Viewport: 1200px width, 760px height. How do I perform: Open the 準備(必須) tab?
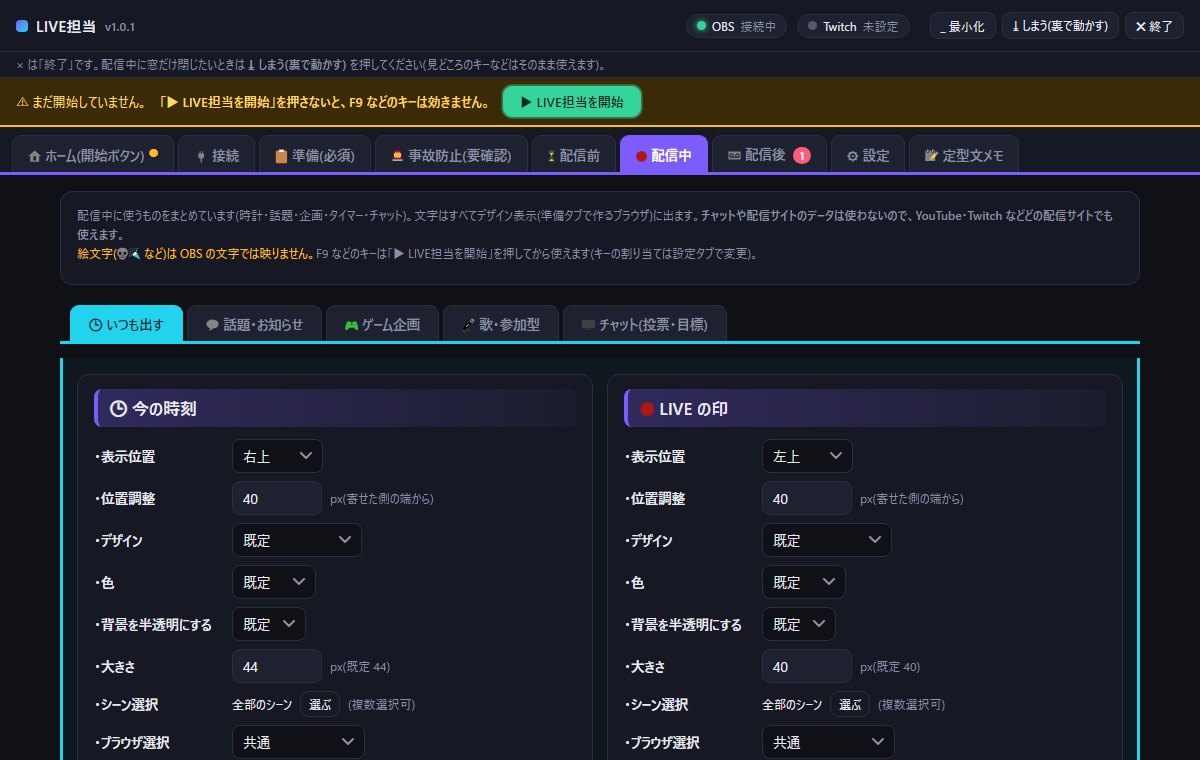pyautogui.click(x=315, y=155)
